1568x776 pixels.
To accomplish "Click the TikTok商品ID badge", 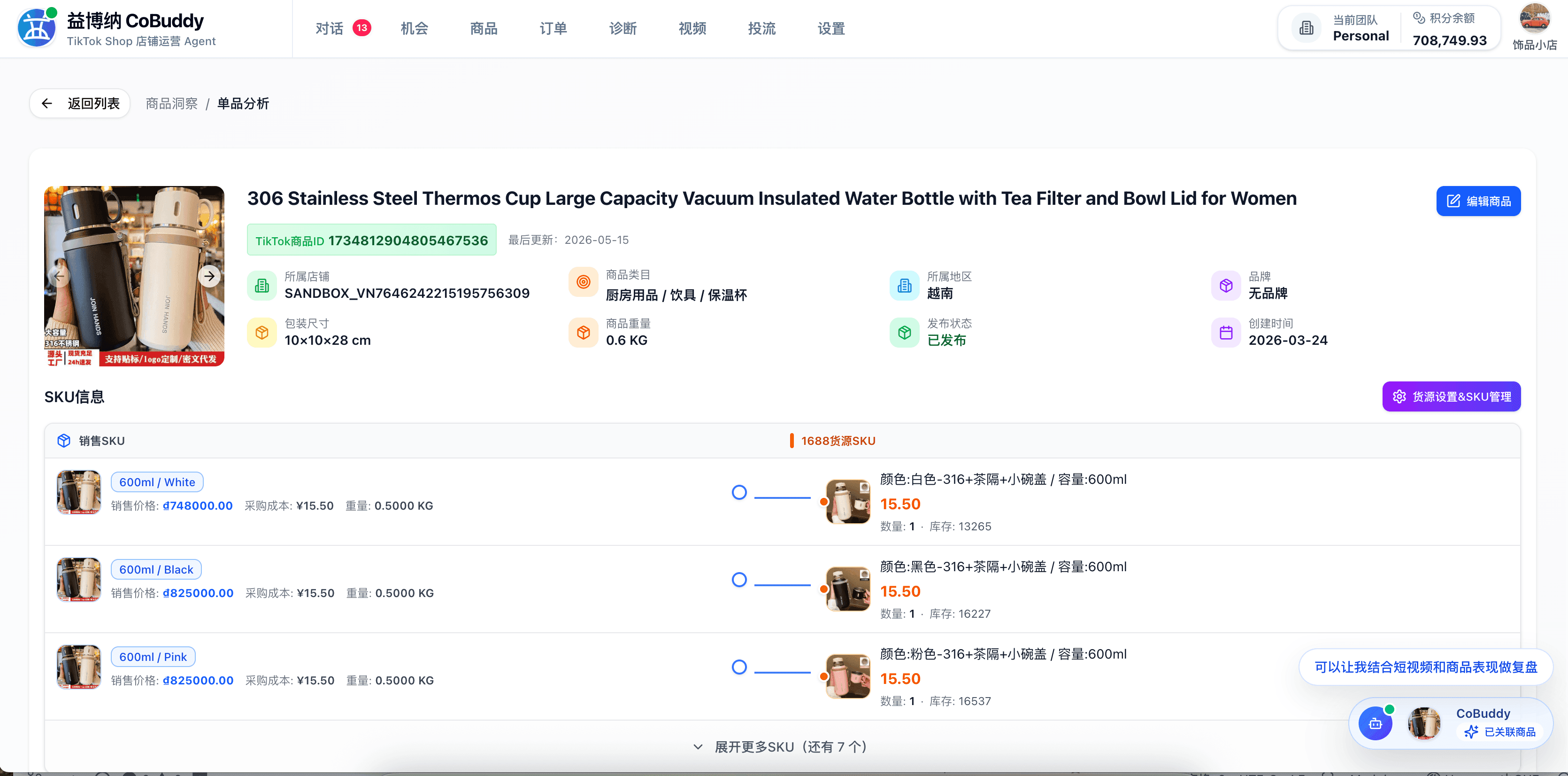I will pos(371,240).
